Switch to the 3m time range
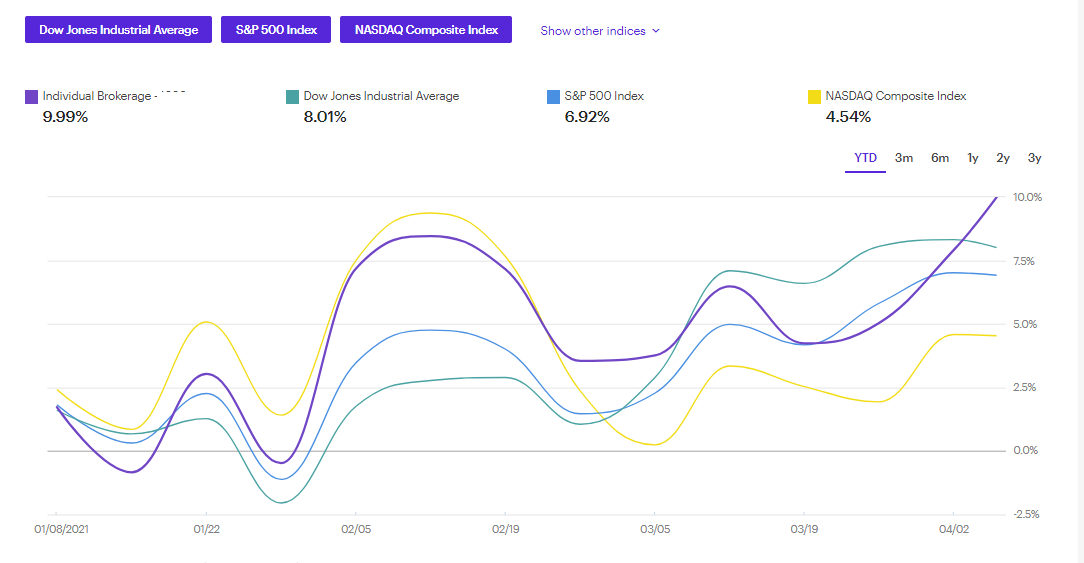 (x=904, y=158)
